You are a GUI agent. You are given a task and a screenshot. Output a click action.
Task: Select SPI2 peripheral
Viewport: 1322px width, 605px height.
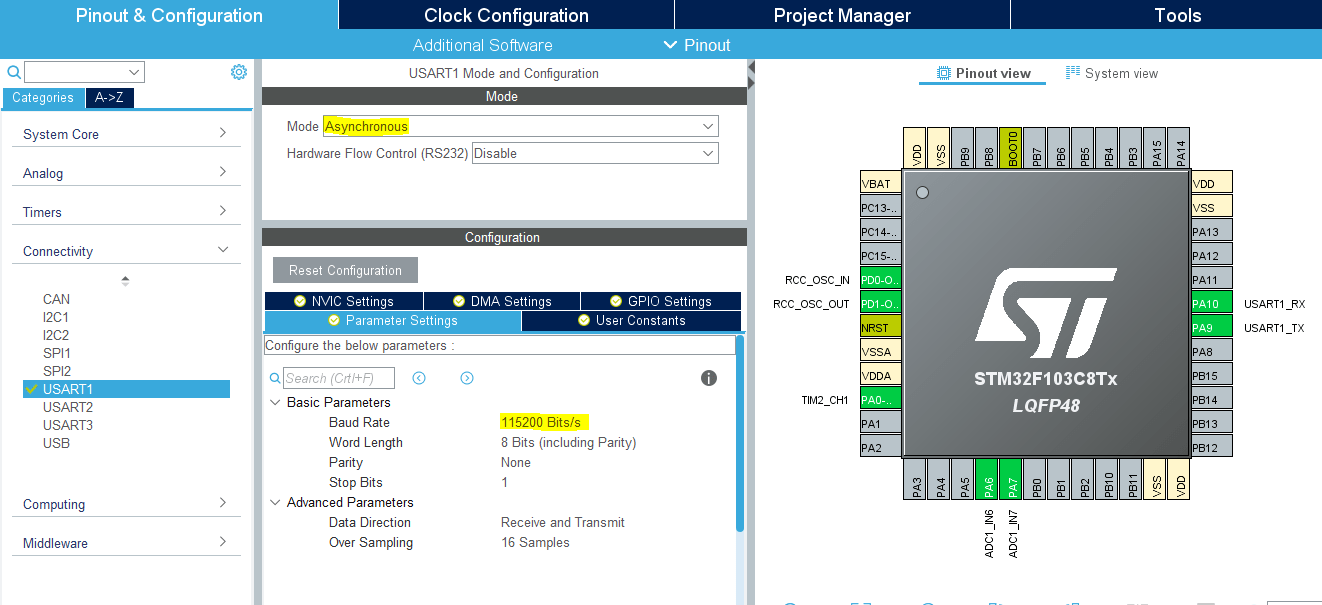click(57, 371)
